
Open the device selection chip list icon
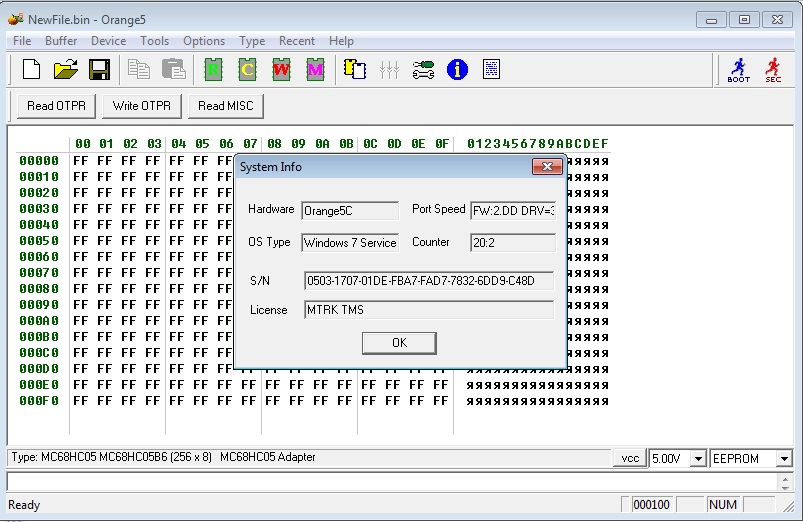[x=355, y=69]
